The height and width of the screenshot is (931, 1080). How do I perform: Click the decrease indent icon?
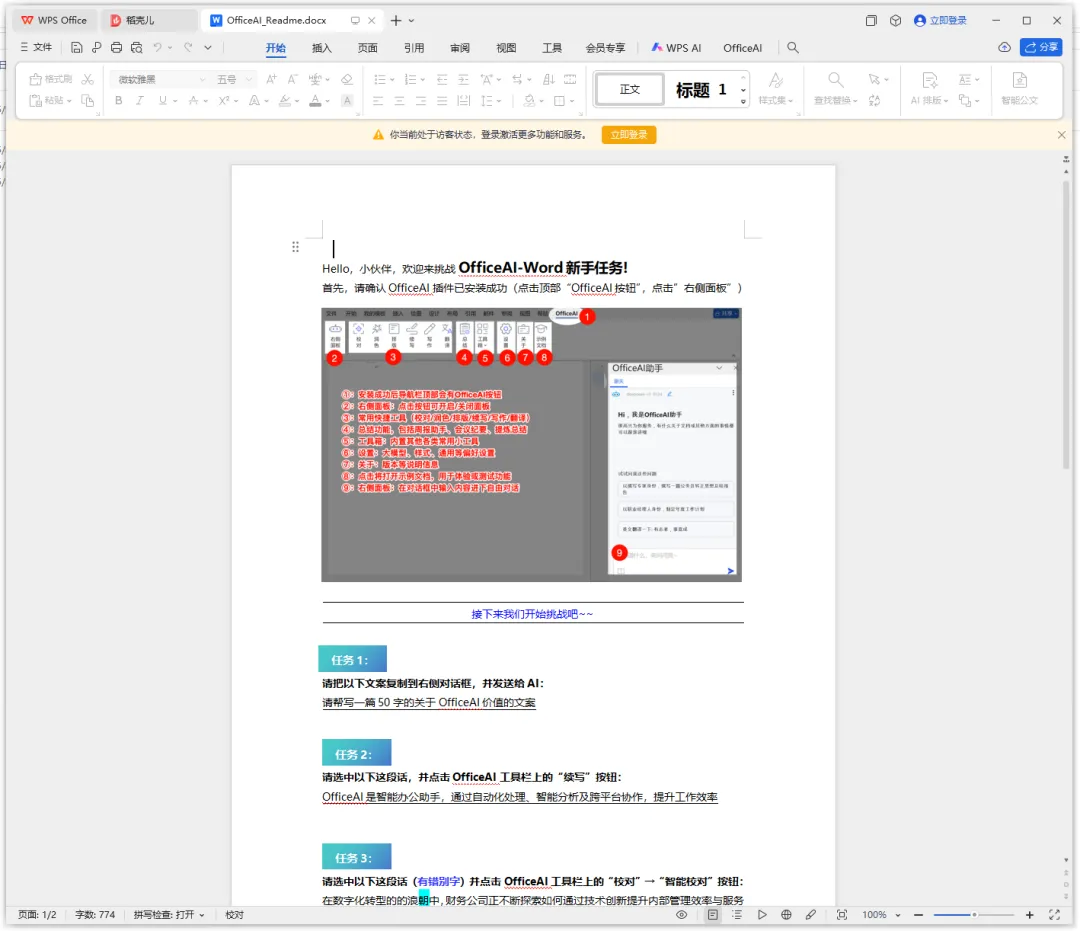tap(442, 79)
